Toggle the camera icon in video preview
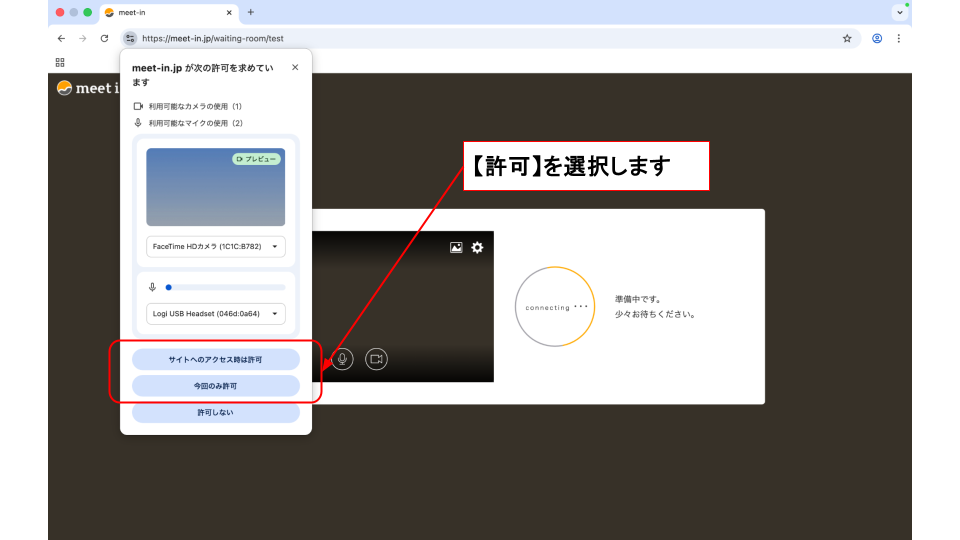This screenshot has height=540, width=960. pyautogui.click(x=376, y=359)
